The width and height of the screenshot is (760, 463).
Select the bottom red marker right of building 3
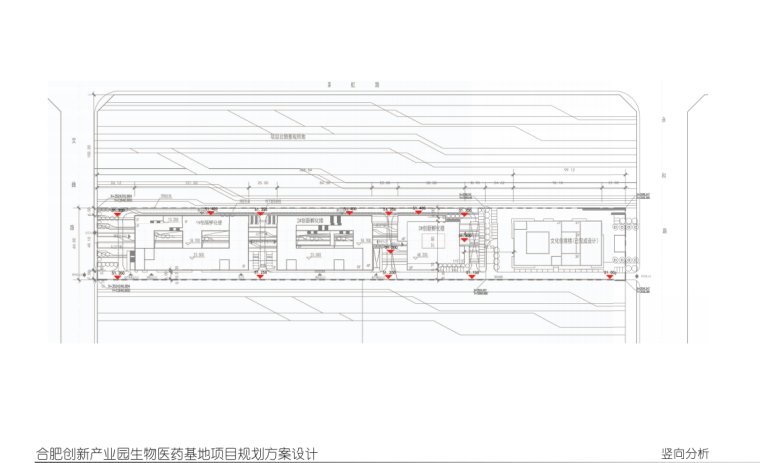tap(470, 276)
